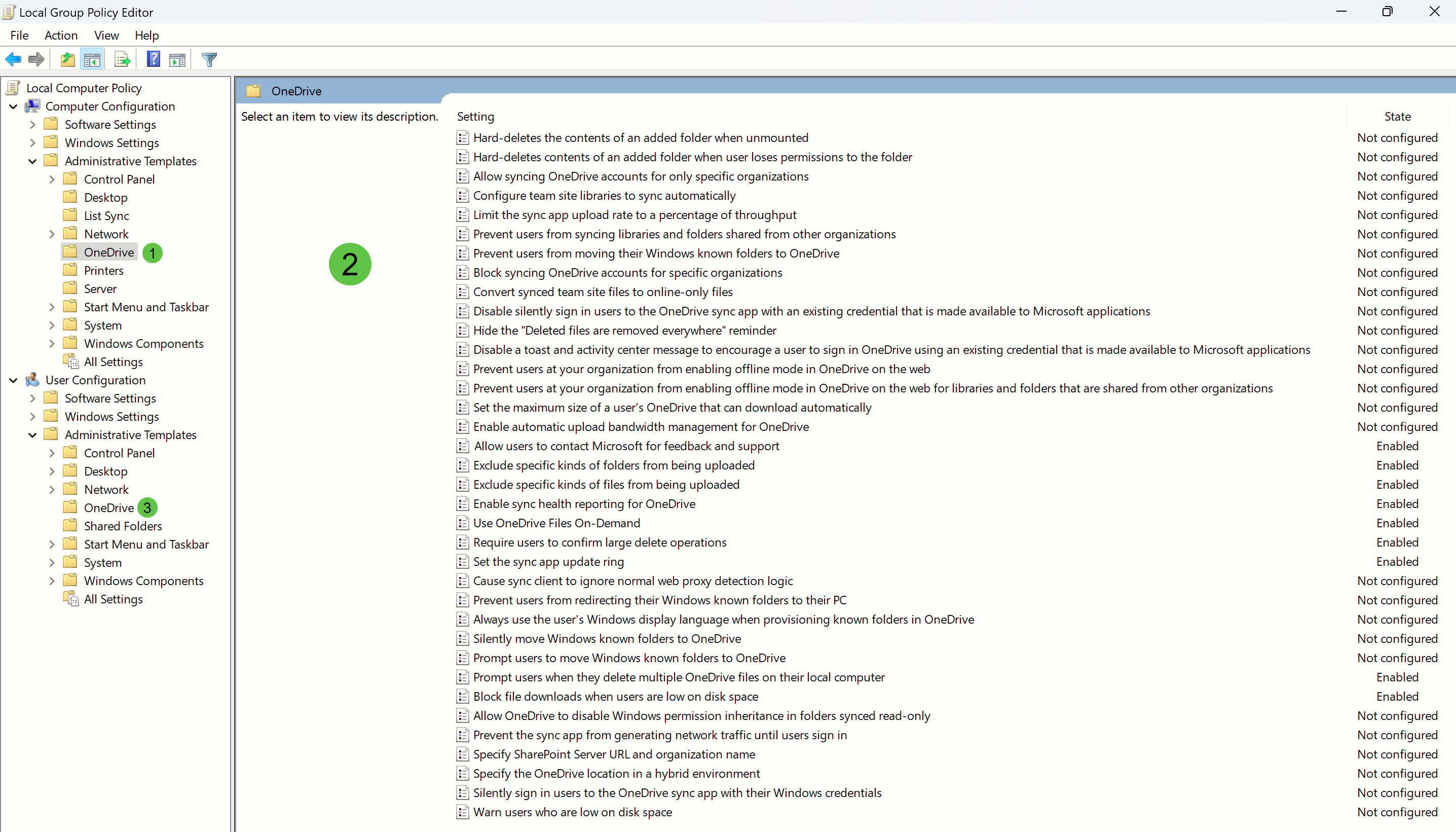Sort by the State column header
This screenshot has height=832, width=1456.
click(x=1397, y=117)
